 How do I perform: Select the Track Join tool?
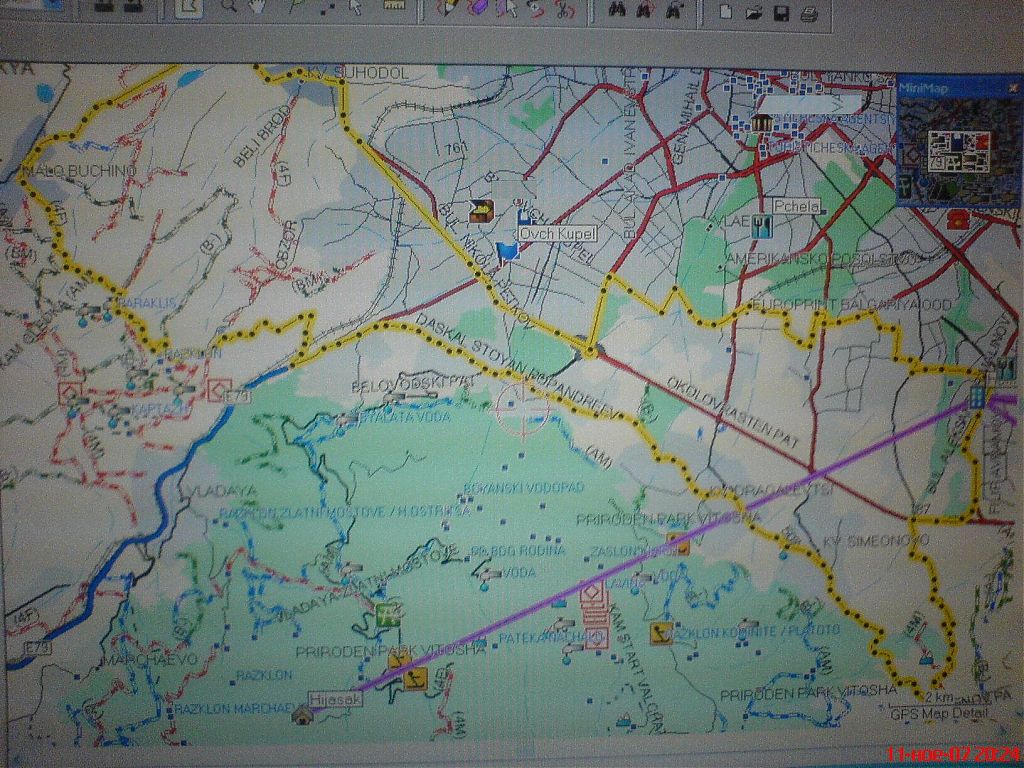(x=536, y=9)
